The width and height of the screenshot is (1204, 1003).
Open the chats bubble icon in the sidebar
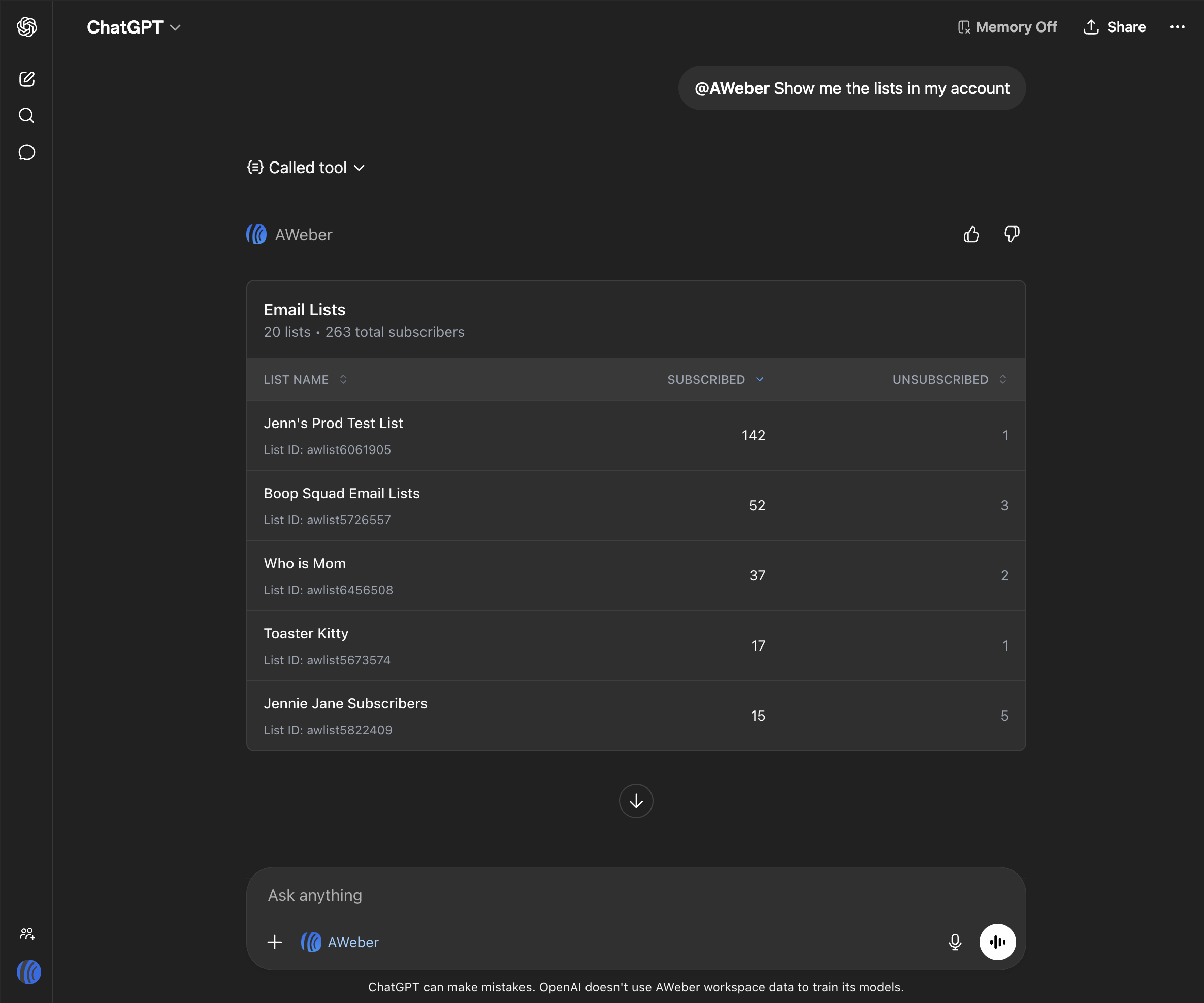27,152
